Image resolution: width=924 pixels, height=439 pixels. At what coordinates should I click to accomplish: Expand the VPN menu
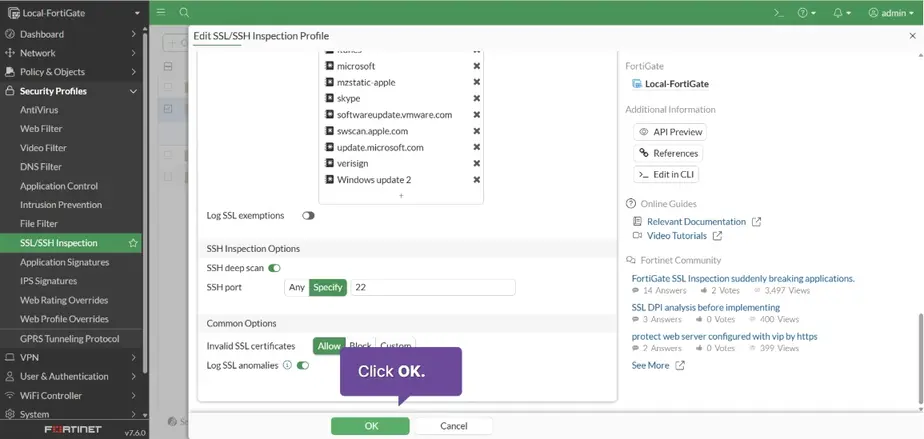pyautogui.click(x=71, y=358)
